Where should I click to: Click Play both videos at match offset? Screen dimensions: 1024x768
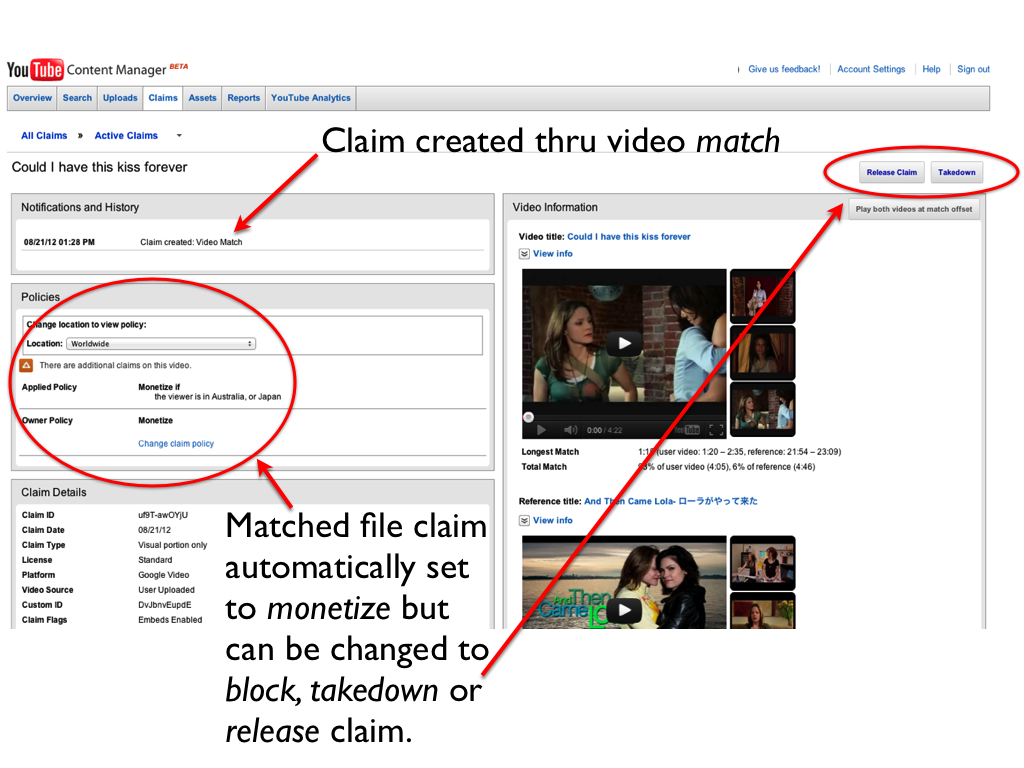[x=914, y=209]
